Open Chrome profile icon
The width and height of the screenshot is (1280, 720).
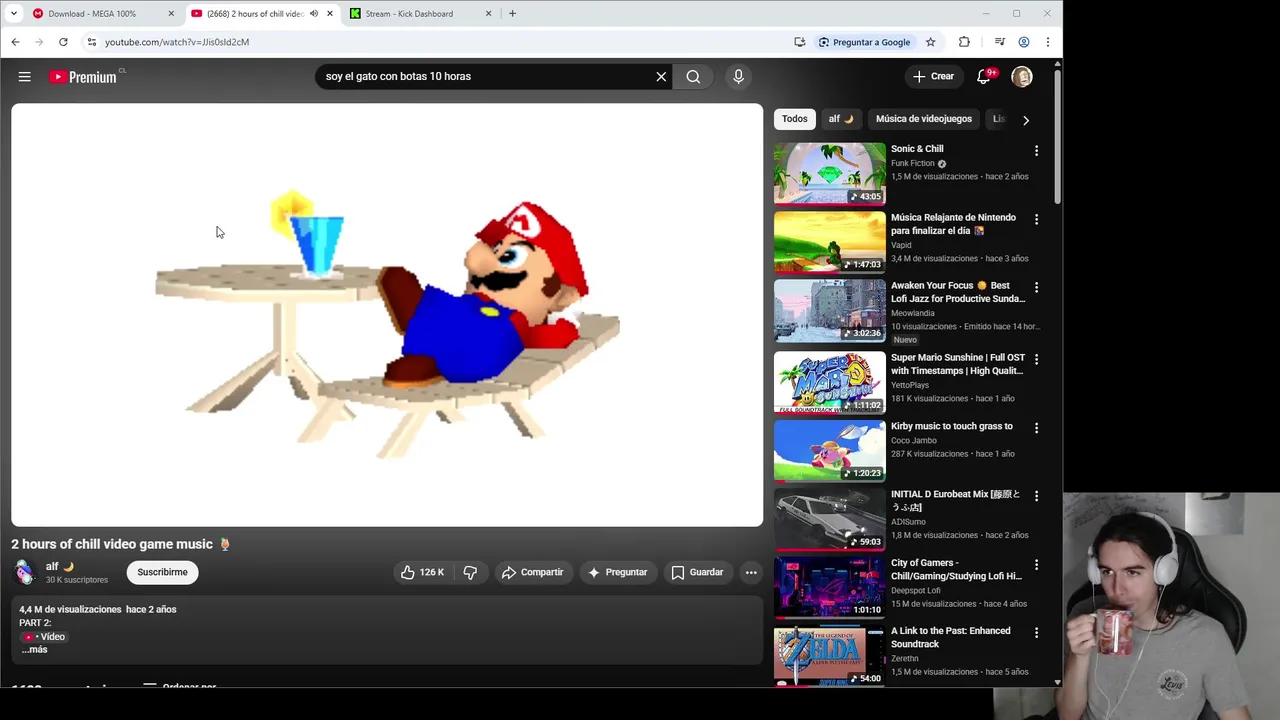click(x=1024, y=42)
